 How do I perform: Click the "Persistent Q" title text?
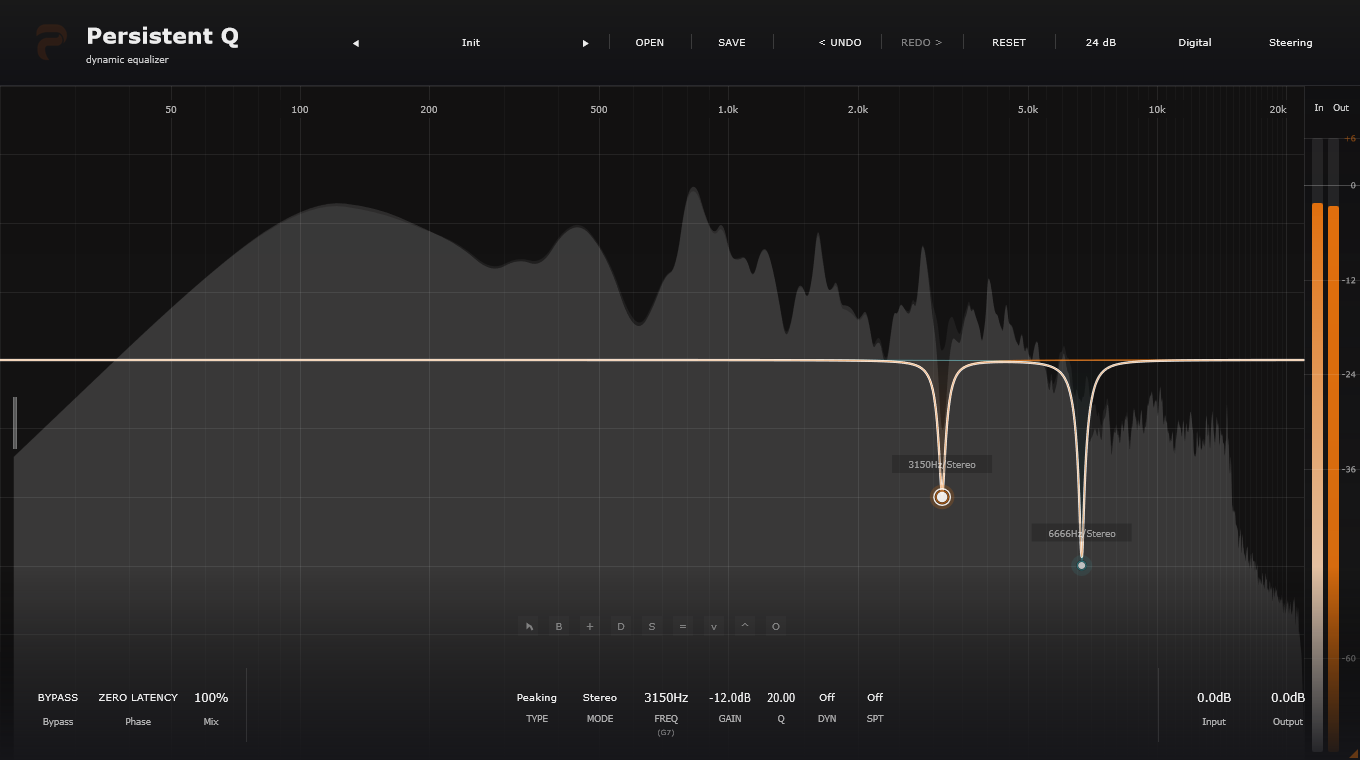[x=162, y=37]
